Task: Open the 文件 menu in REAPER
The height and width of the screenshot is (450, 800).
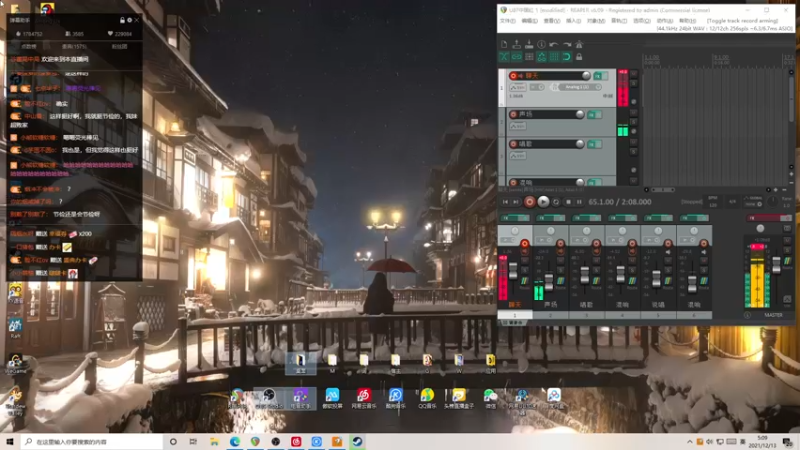Action: [508, 21]
